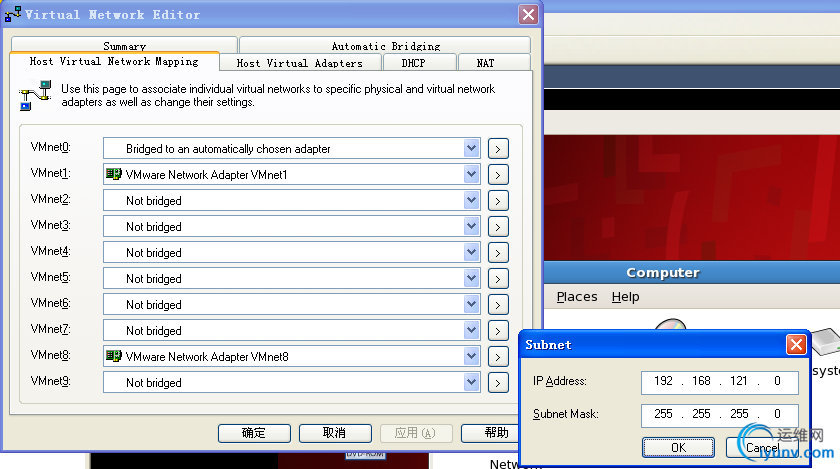The image size is (840, 469).
Task: Expand the VMnet2 adapter dropdown
Action: [x=471, y=200]
